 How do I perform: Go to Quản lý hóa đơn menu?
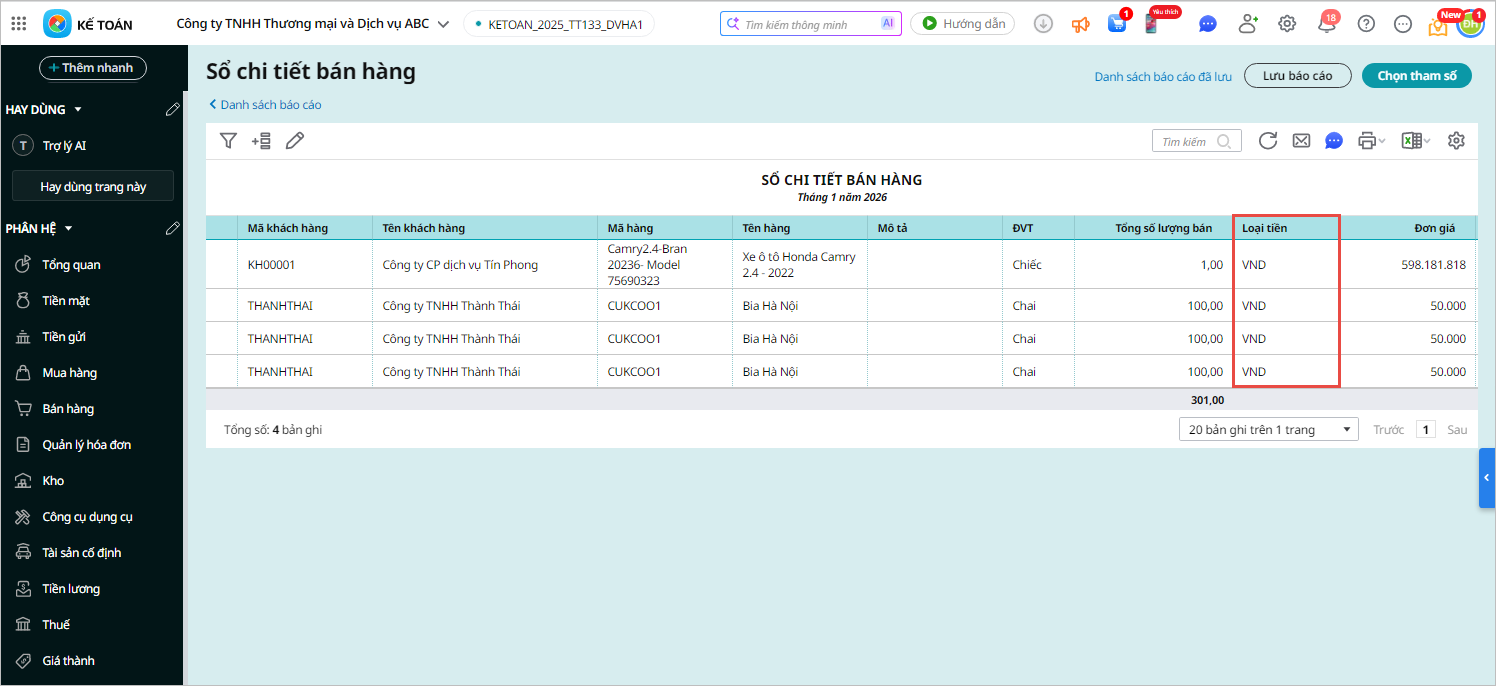coord(86,445)
